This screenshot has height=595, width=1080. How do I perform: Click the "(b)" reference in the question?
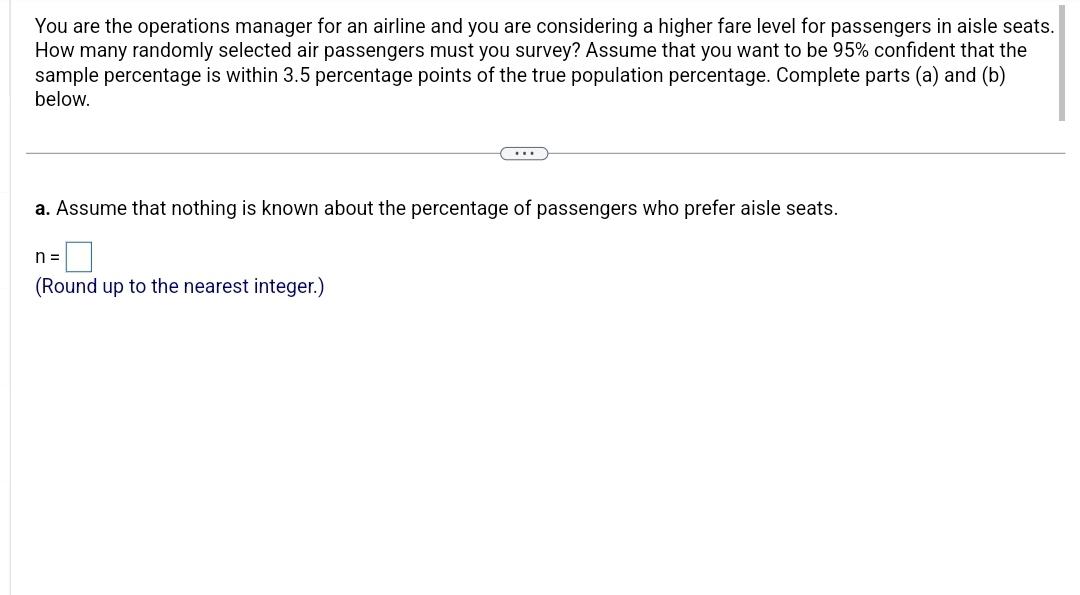[x=992, y=76]
